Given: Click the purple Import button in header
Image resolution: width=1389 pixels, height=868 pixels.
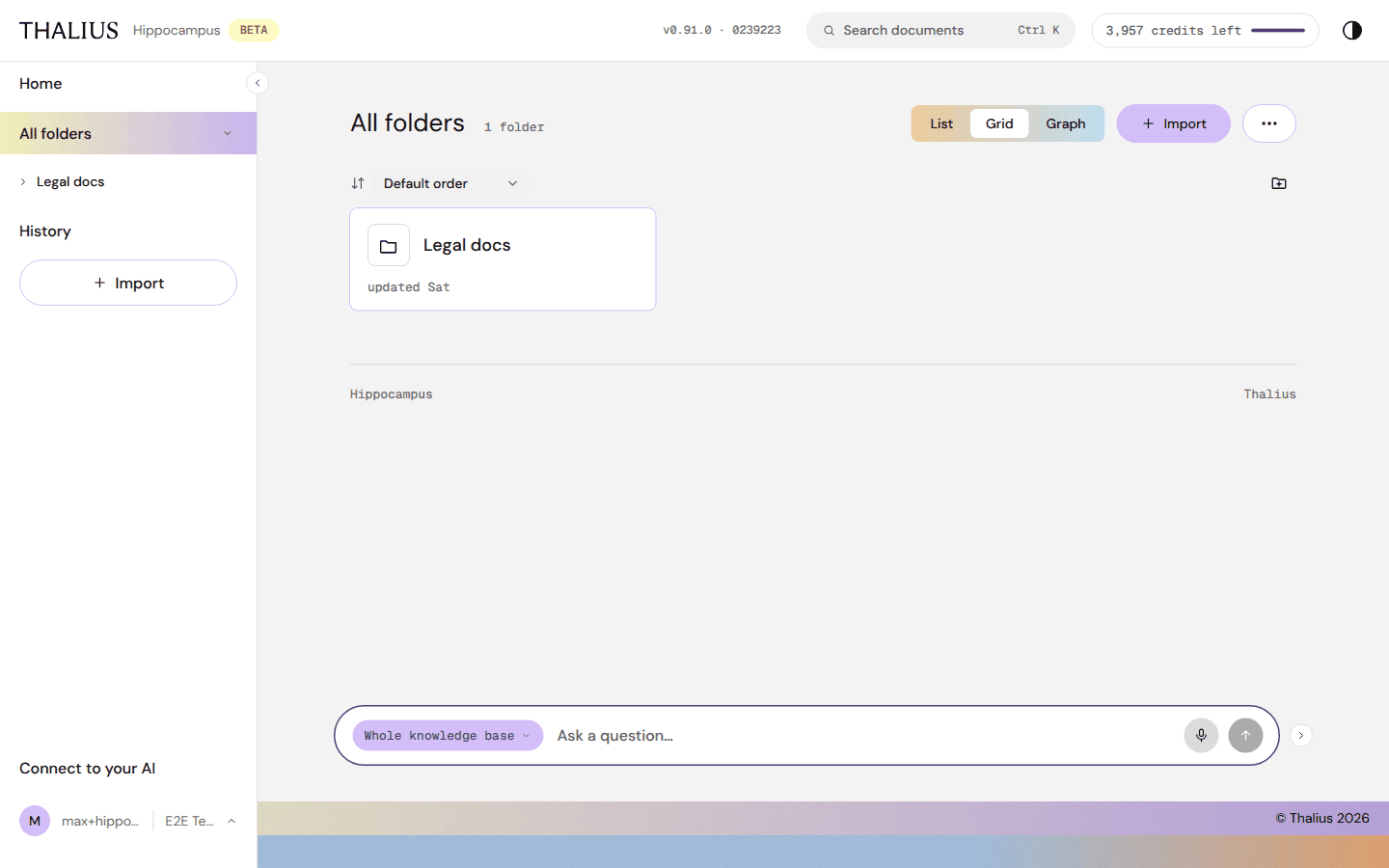Looking at the screenshot, I should click(x=1174, y=123).
